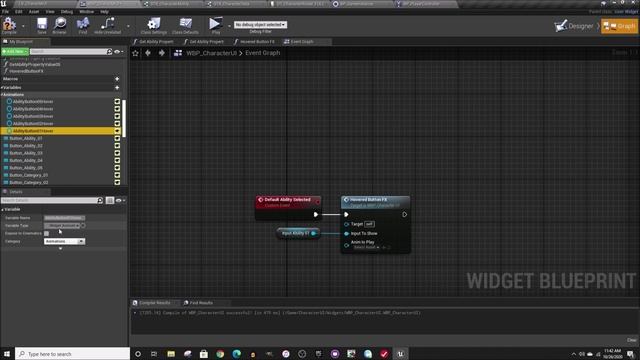Enable Expose to Cinematics checkbox
The width and height of the screenshot is (640, 360).
click(x=47, y=233)
